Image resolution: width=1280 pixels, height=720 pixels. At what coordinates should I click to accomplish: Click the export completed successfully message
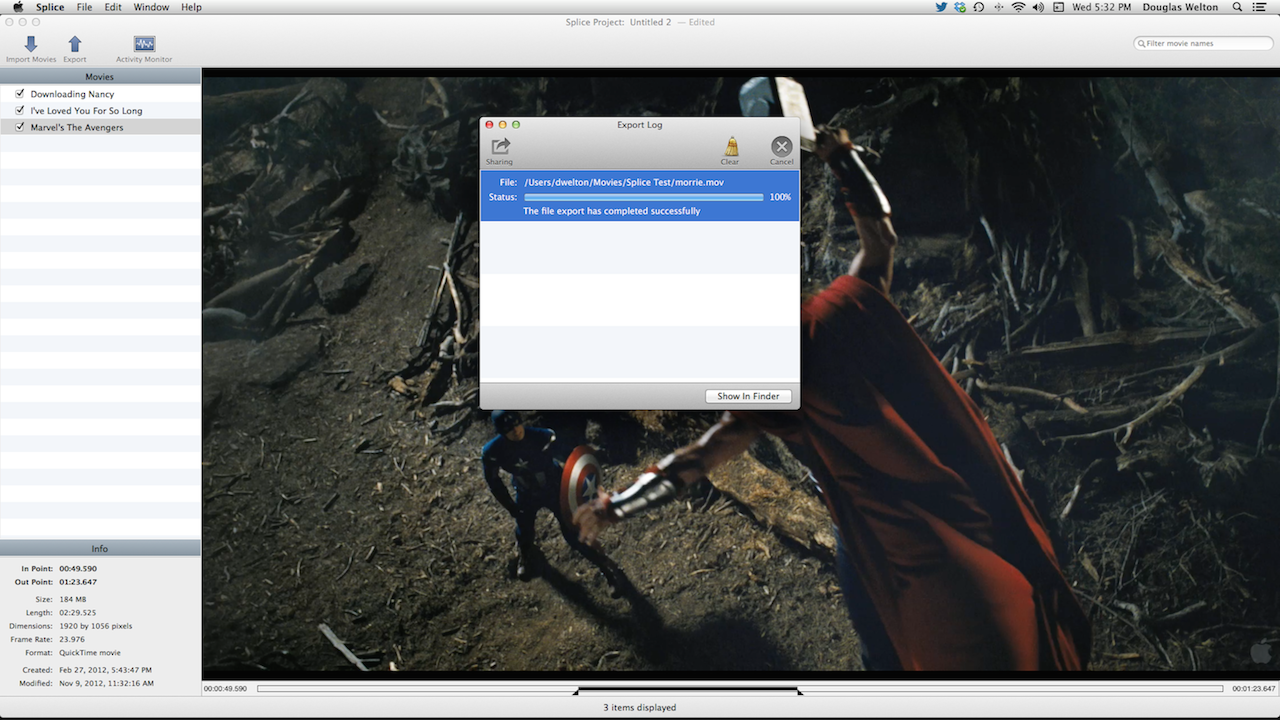pyautogui.click(x=612, y=211)
